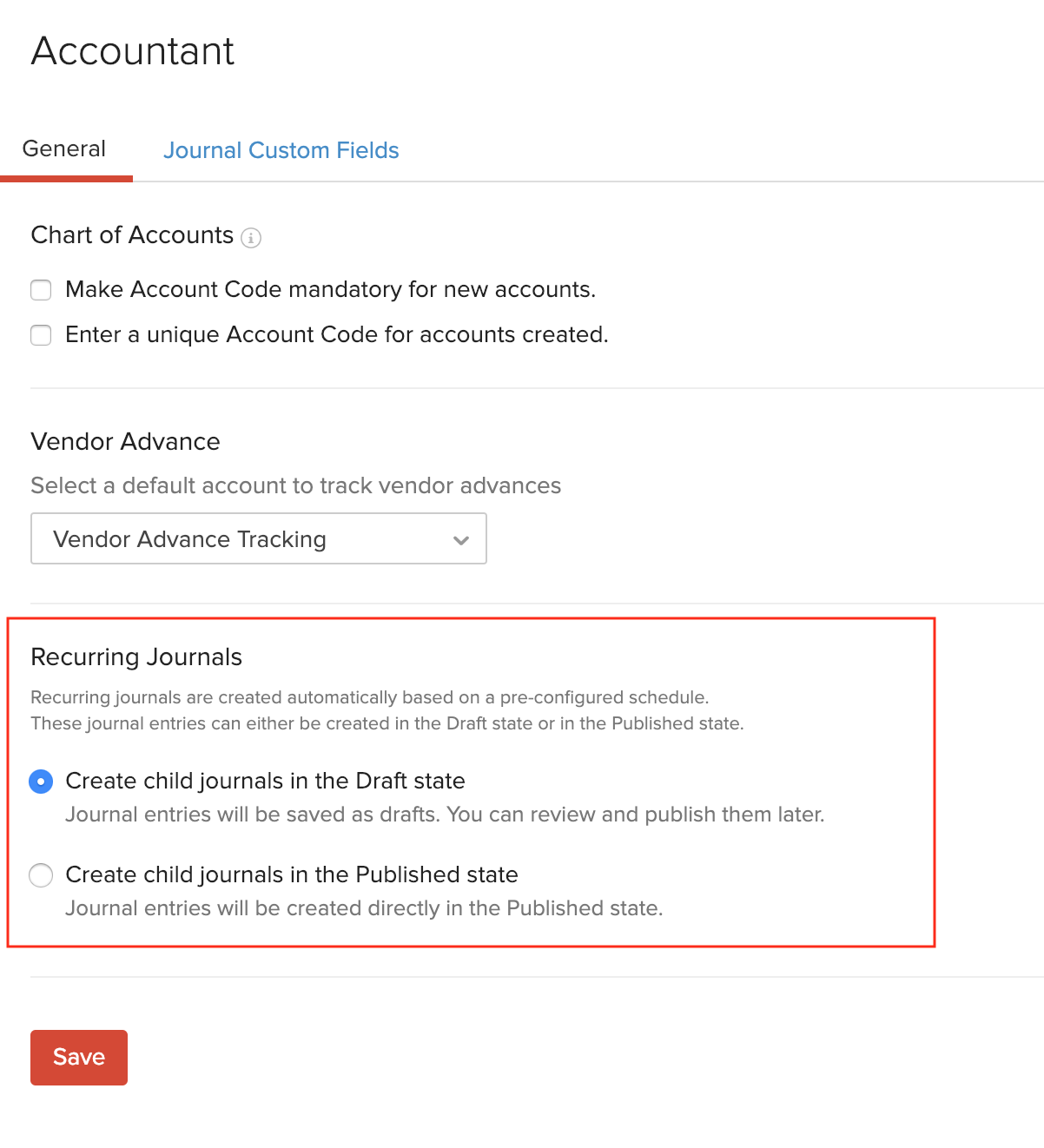Click the "Select a default account" helper text
Image resolution: width=1044 pixels, height=1148 pixels.
tap(295, 485)
